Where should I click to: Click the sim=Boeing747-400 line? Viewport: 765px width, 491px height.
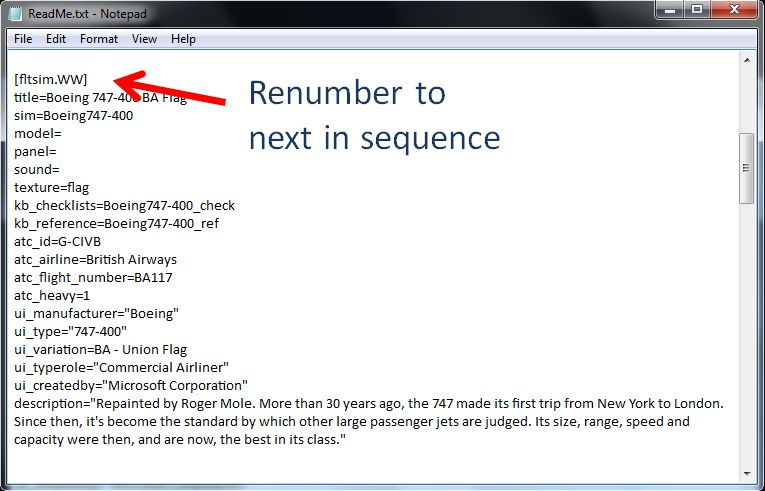coord(74,115)
